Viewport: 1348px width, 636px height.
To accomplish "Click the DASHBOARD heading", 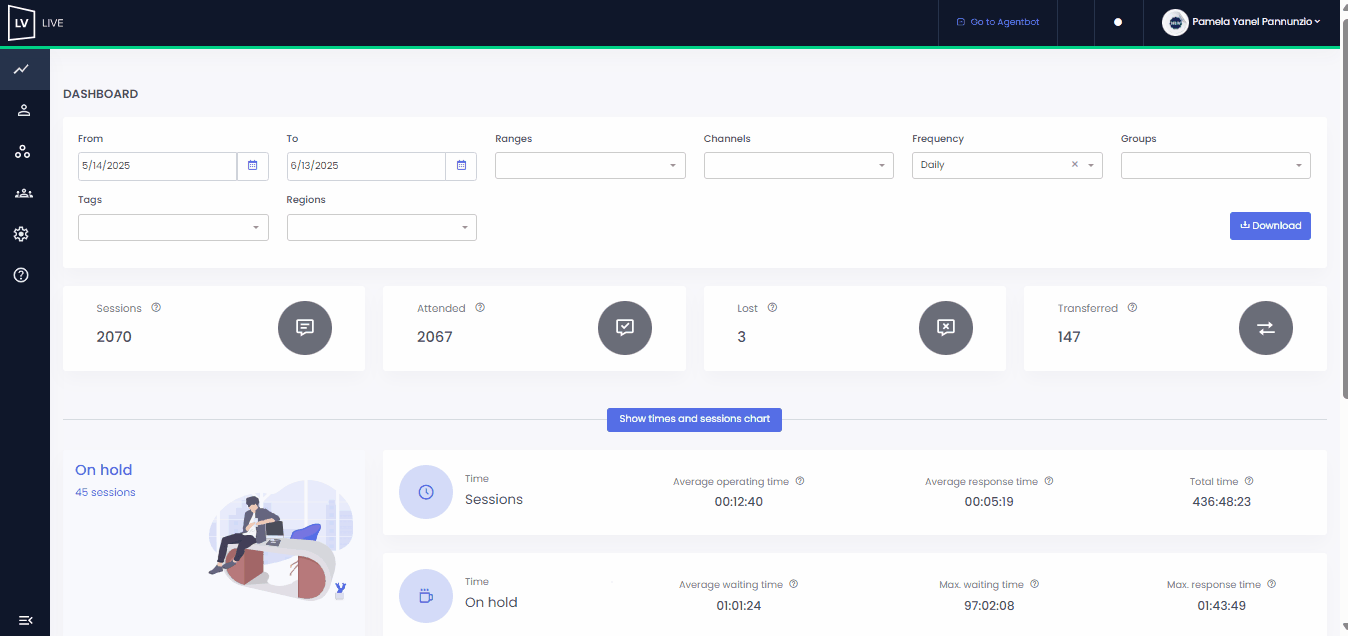I will [101, 94].
